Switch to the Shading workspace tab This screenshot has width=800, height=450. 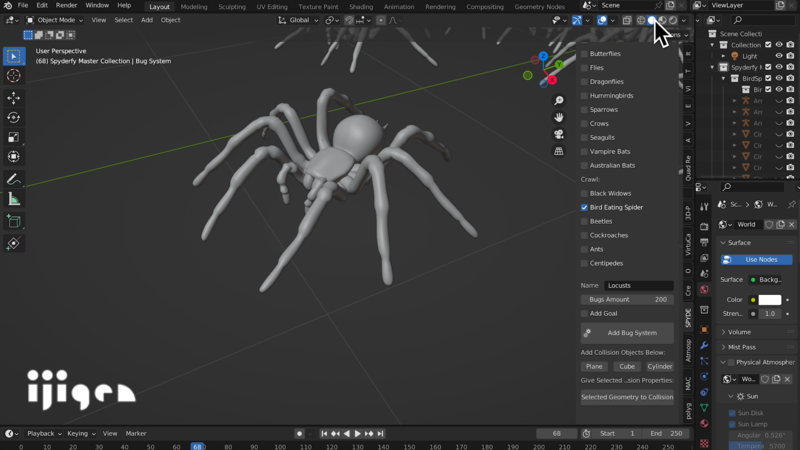click(x=361, y=7)
